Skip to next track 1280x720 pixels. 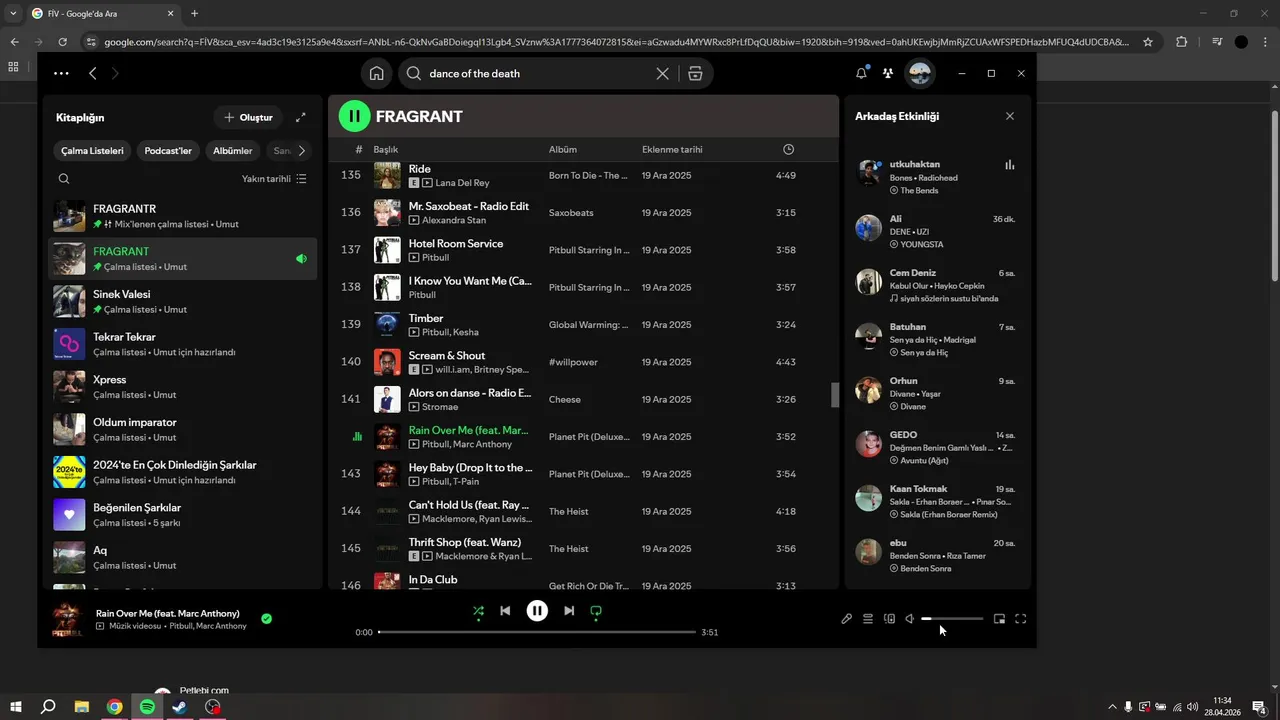click(x=569, y=611)
